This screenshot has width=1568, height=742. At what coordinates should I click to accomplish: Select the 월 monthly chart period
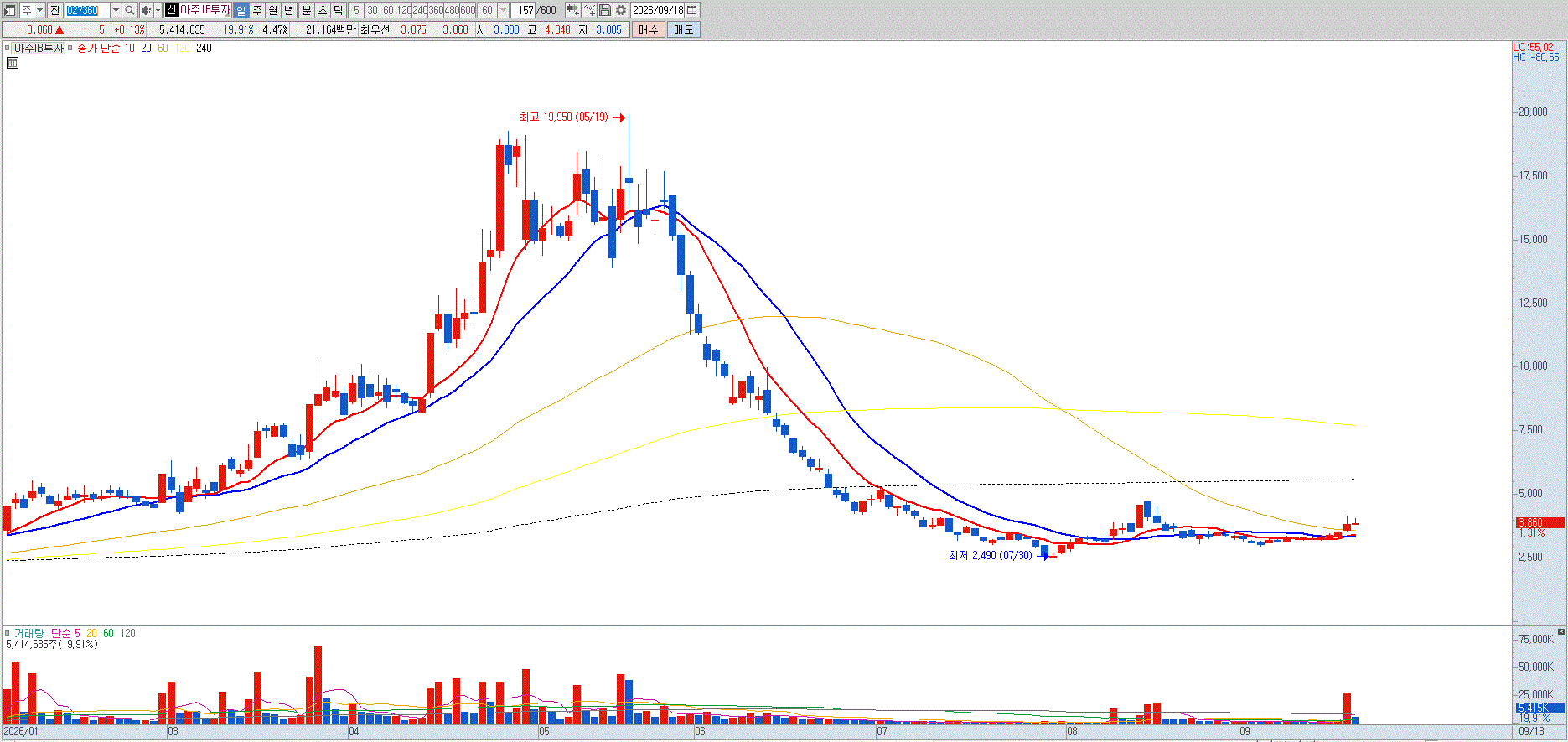pyautogui.click(x=273, y=10)
